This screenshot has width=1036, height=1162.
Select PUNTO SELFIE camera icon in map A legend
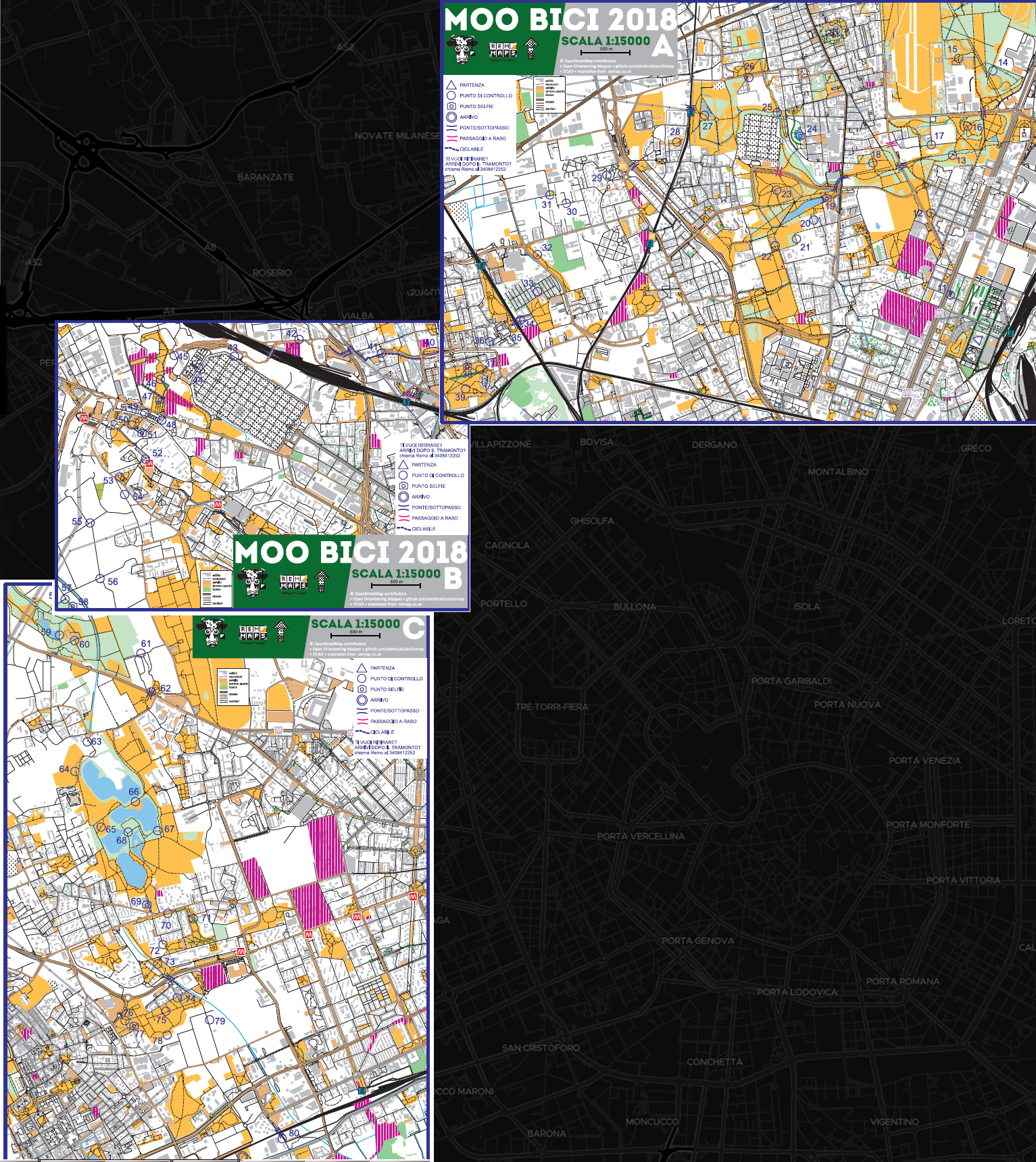pos(451,106)
